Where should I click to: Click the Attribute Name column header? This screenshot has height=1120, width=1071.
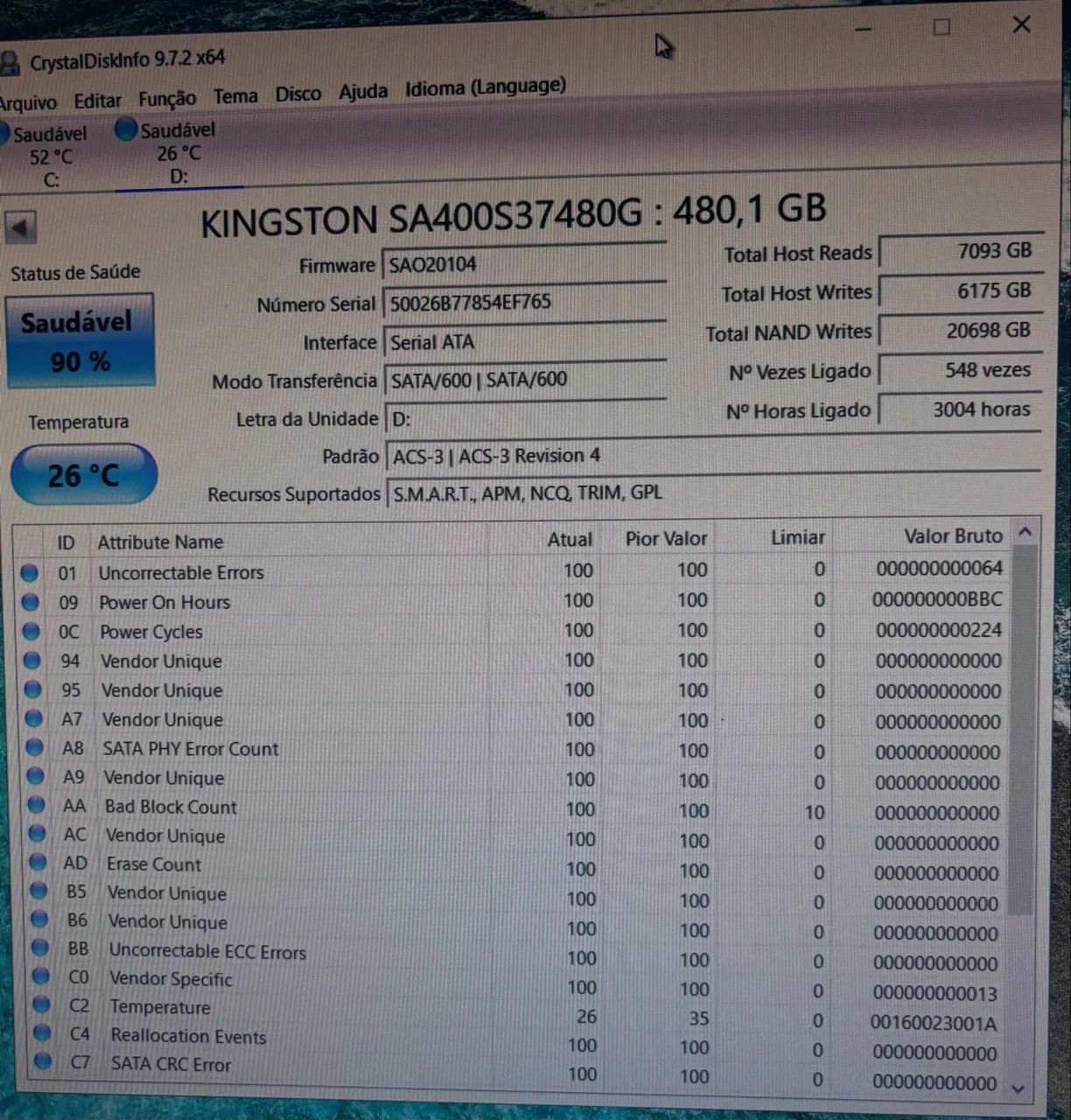(160, 542)
